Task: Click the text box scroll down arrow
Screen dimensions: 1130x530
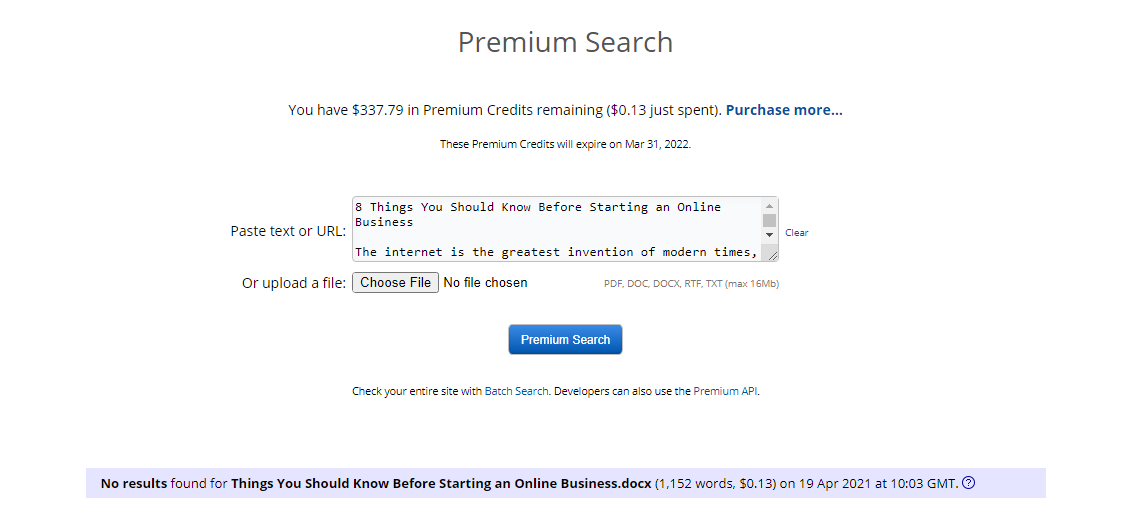Action: (x=769, y=235)
